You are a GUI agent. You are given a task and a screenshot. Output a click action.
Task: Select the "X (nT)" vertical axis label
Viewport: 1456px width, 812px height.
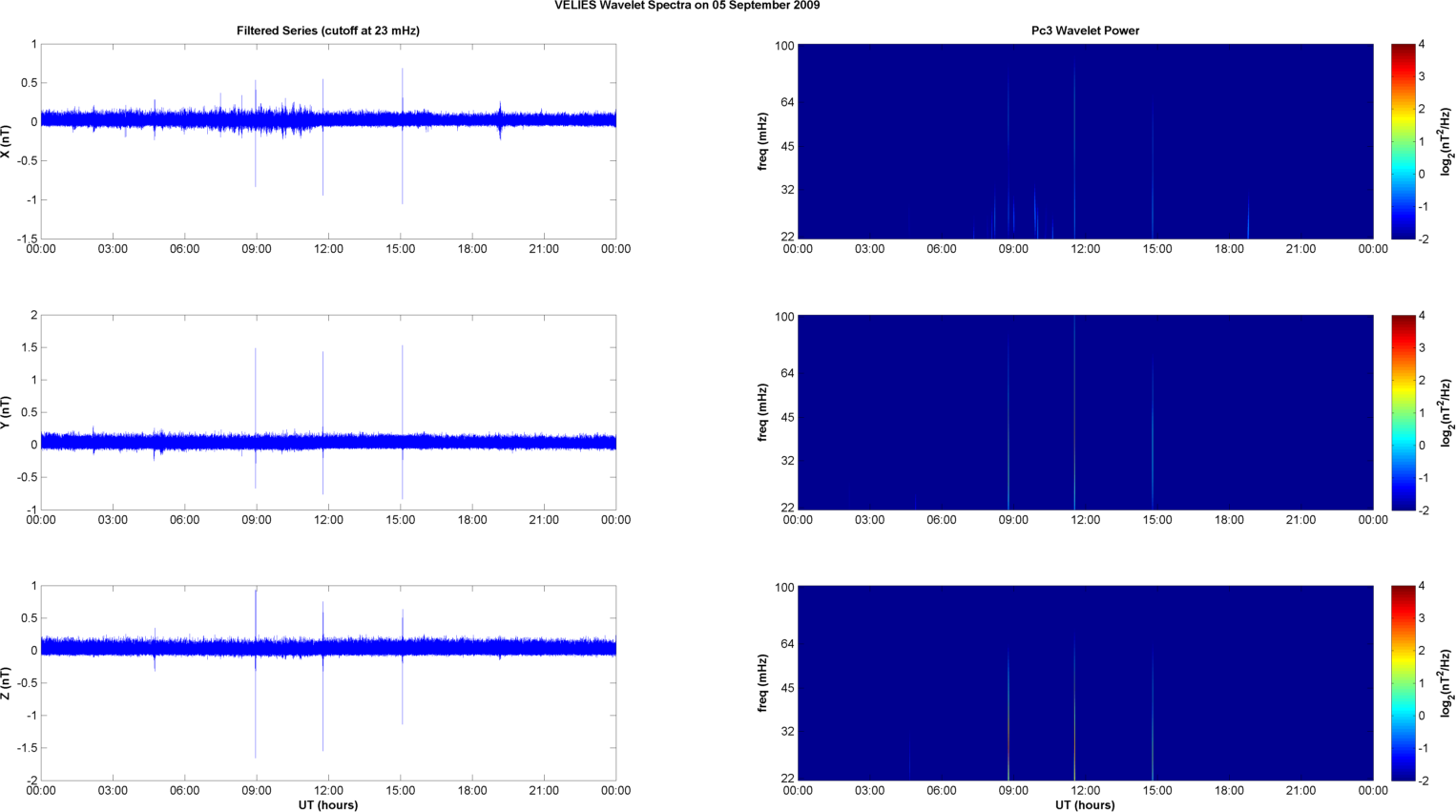pyautogui.click(x=6, y=141)
